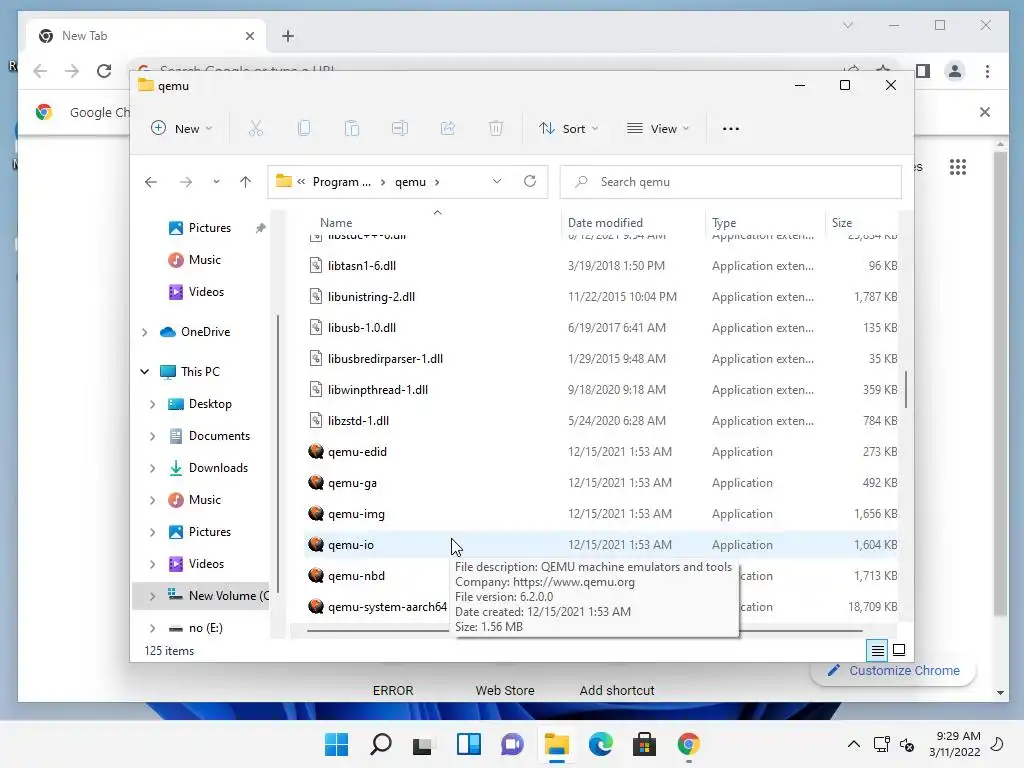This screenshot has width=1024, height=768.
Task: Click Program... breadcrumb in address bar
Action: click(x=342, y=182)
